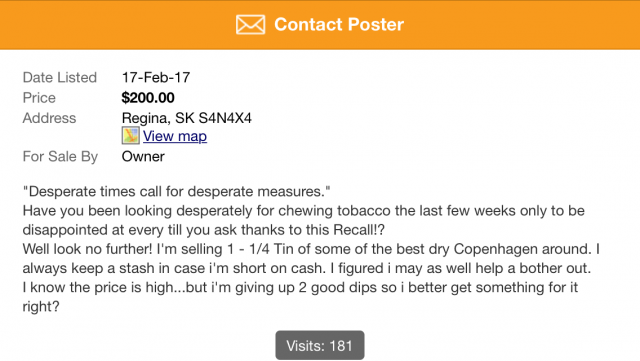
Task: Select the listing date 17-Feb-17
Action: click(156, 77)
